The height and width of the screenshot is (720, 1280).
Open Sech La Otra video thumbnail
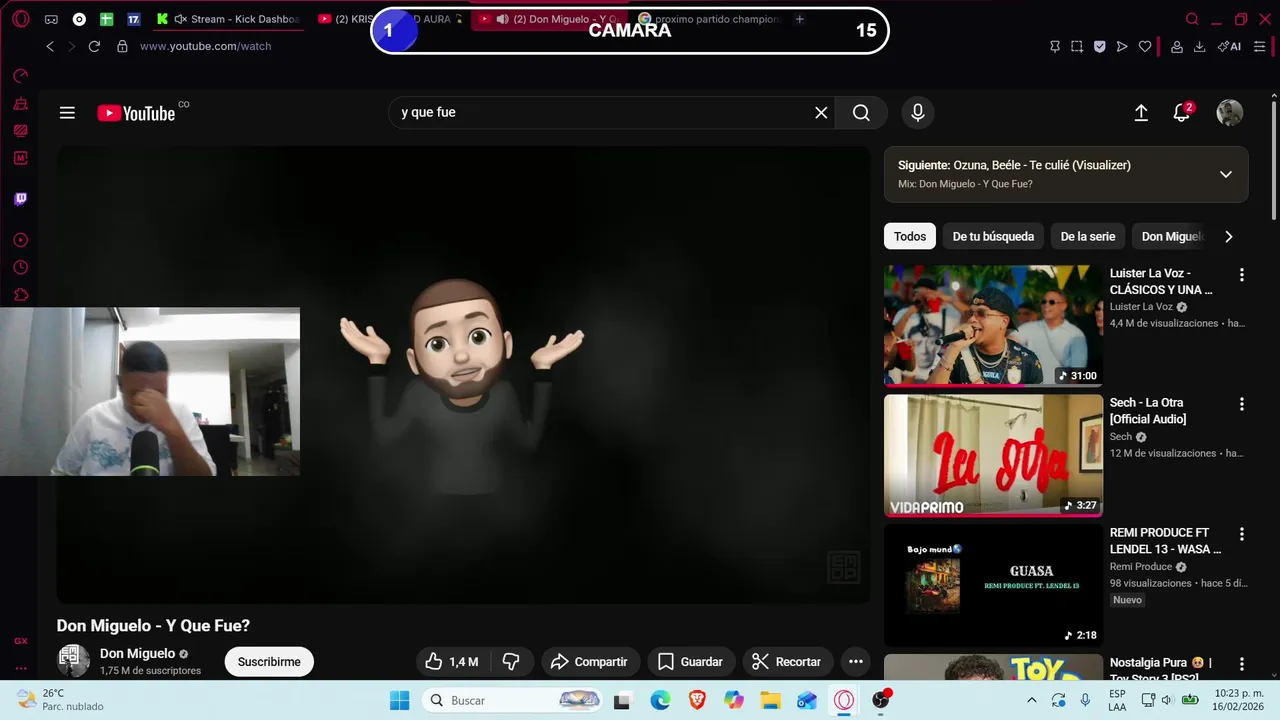click(993, 455)
